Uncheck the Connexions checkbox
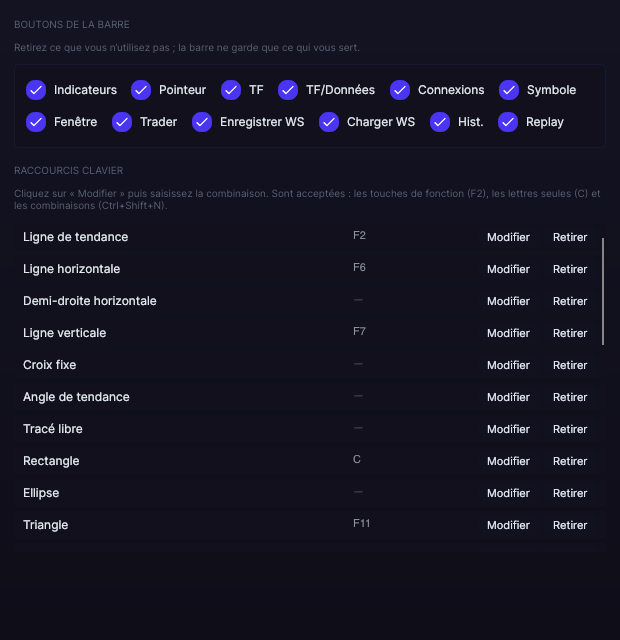620x640 pixels. tap(400, 90)
